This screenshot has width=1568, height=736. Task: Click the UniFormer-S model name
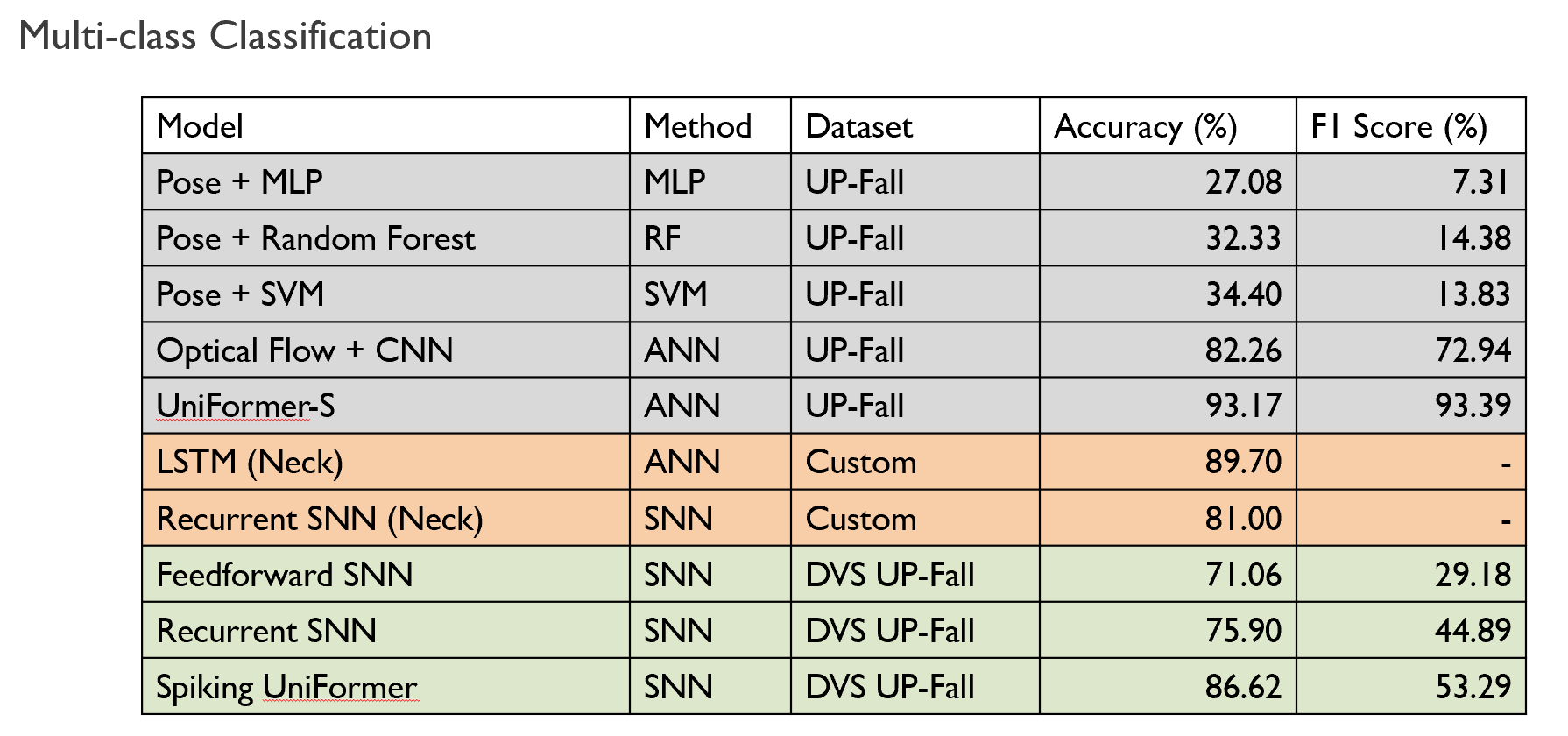pos(245,406)
